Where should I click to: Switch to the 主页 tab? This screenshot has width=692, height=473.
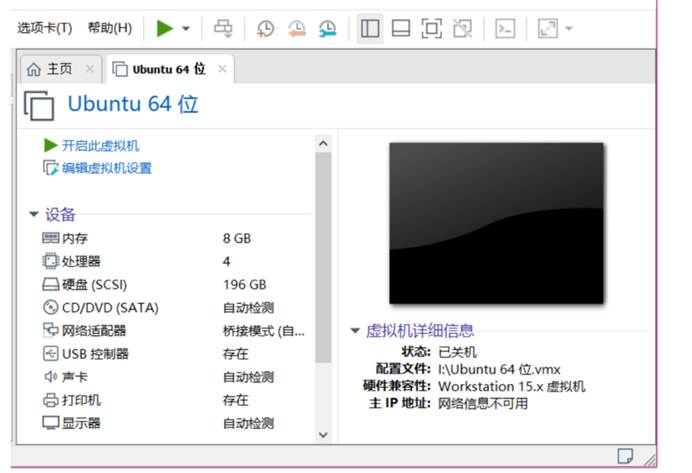pos(60,69)
